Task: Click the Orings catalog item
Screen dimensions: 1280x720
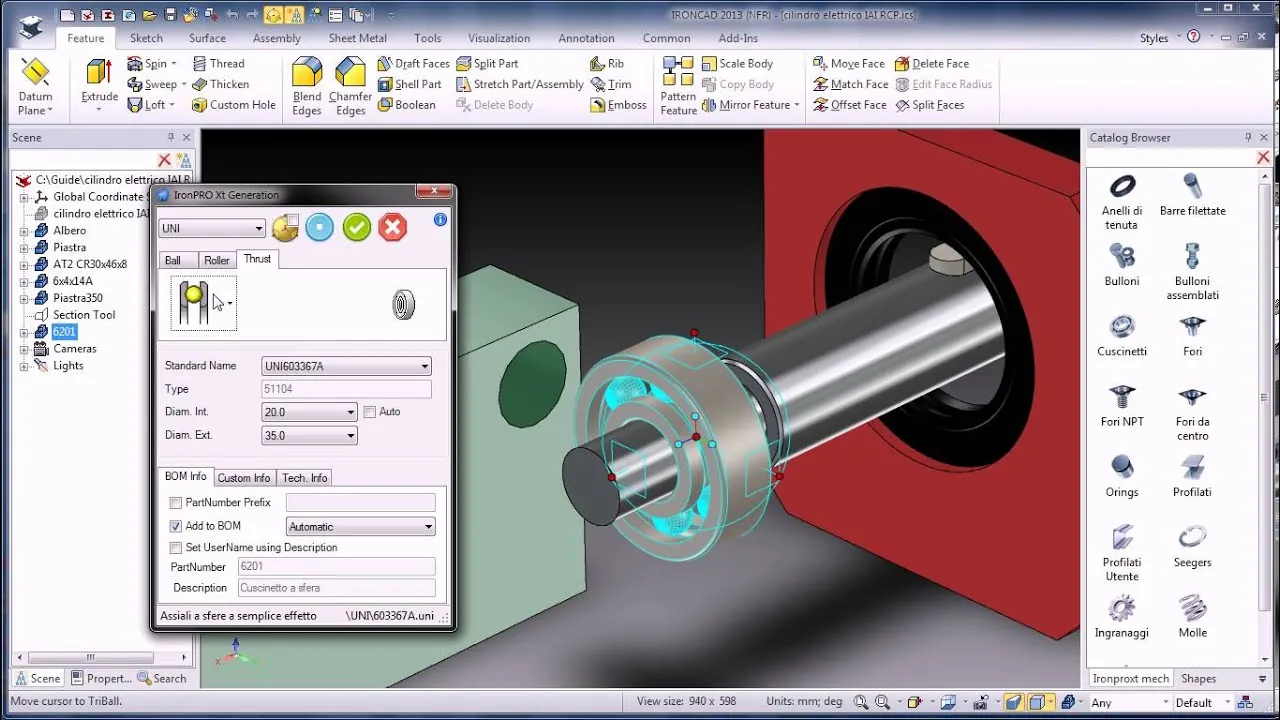Action: click(1122, 475)
